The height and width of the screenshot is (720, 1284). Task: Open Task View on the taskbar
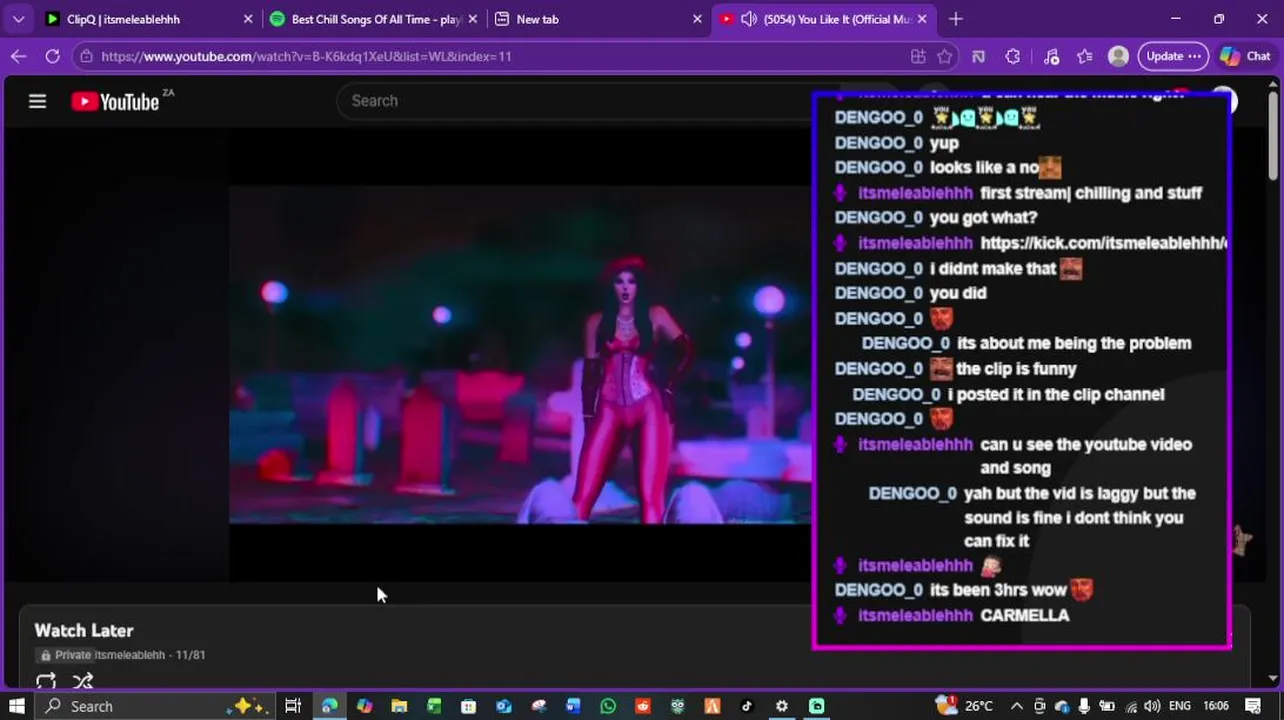coord(293,706)
